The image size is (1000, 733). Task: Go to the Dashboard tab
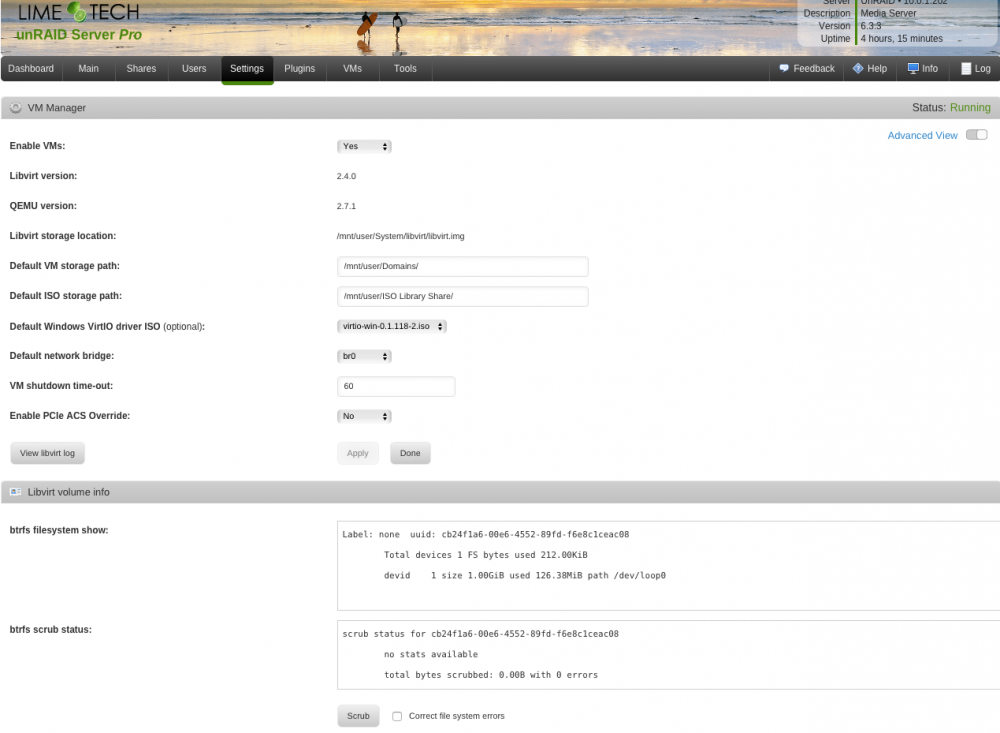[31, 68]
